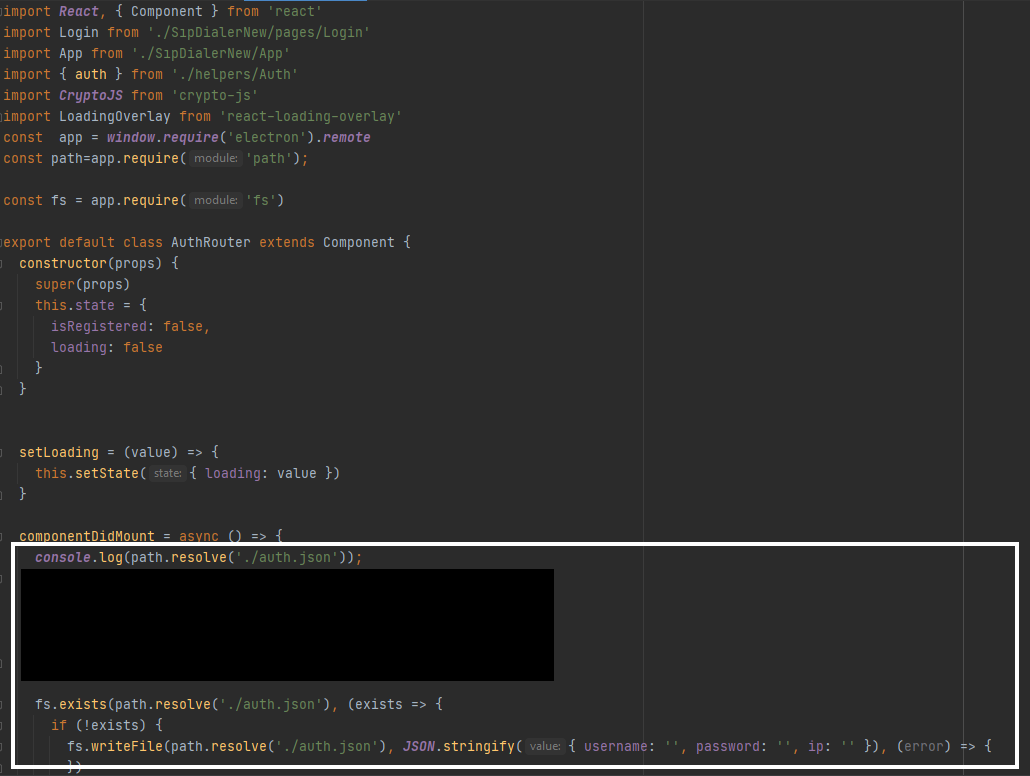1030x776 pixels.
Task: Click the state inlay hint in setState
Action: click(166, 473)
